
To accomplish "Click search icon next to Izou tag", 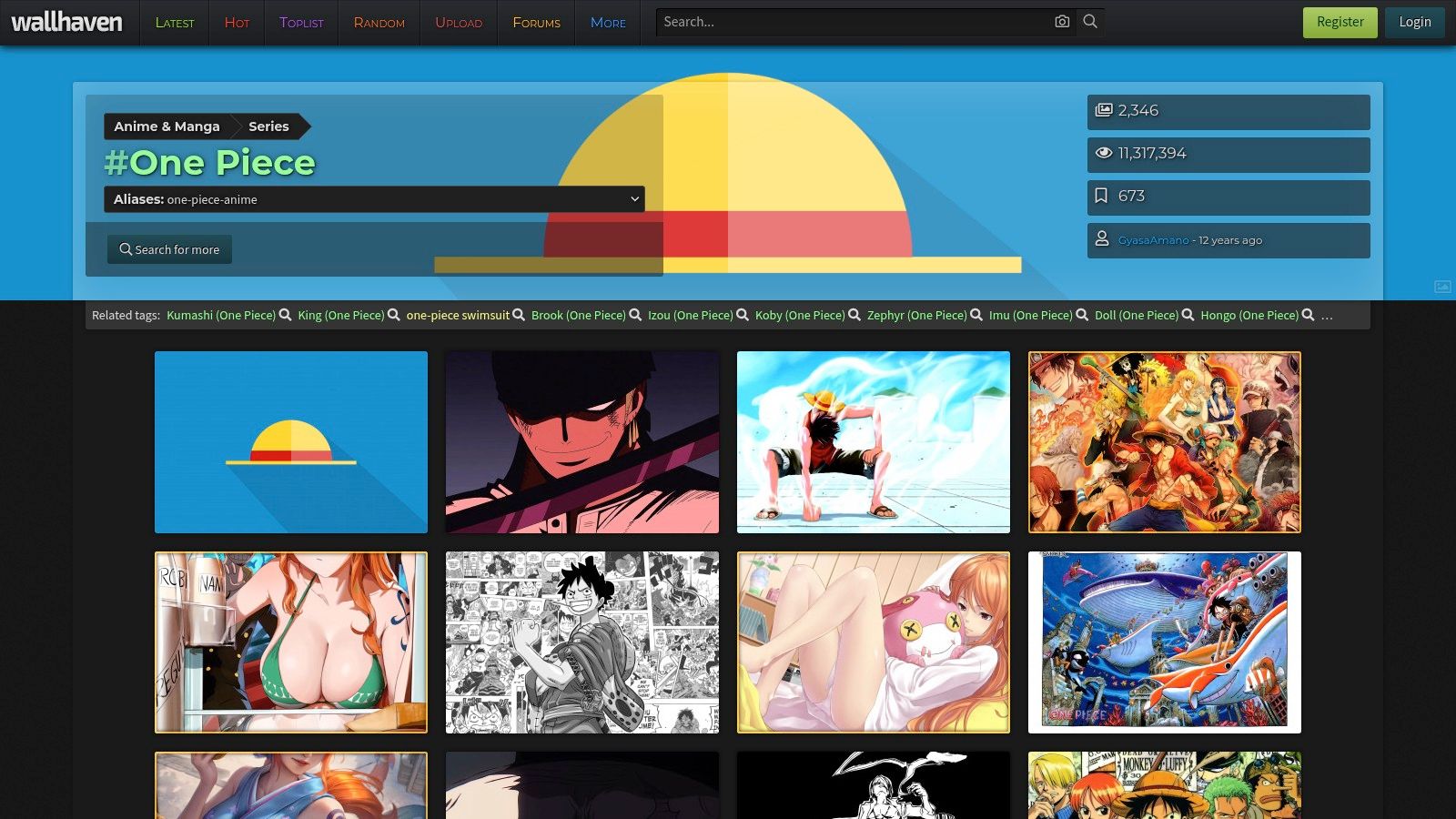I will (743, 315).
